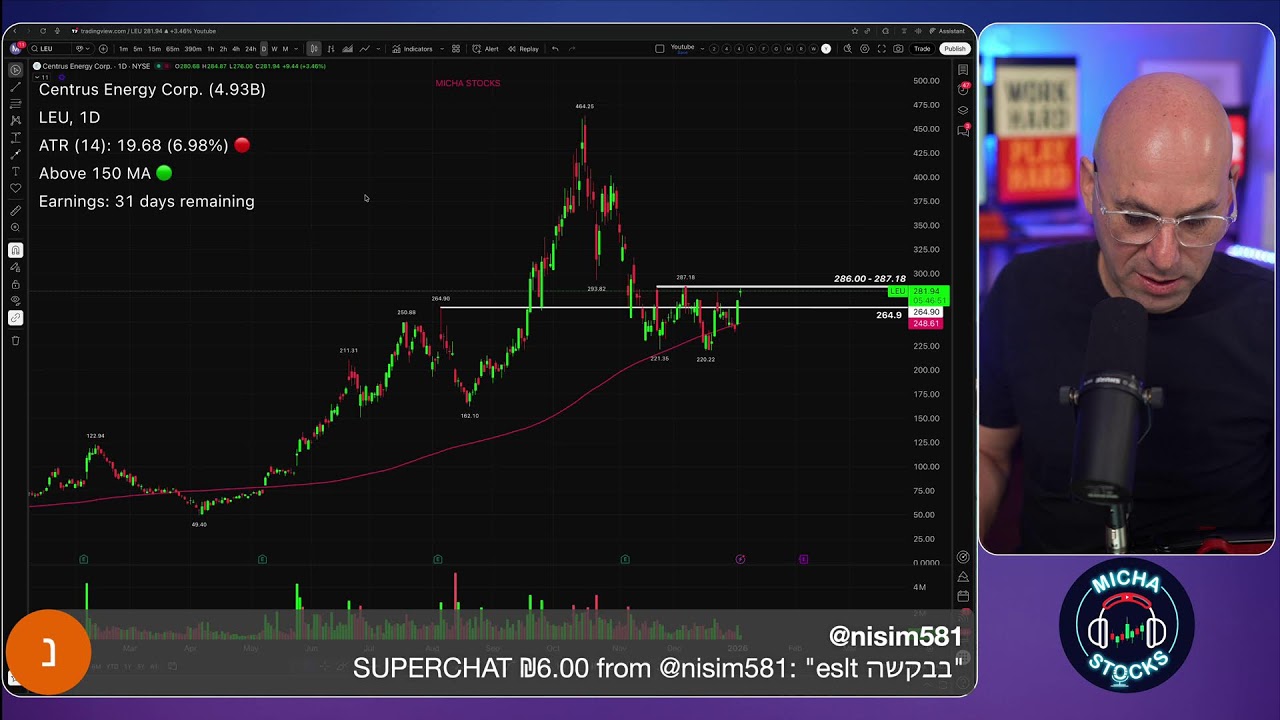The height and width of the screenshot is (720, 1280).
Task: Select the XABCD patterns tool
Action: click(x=15, y=120)
